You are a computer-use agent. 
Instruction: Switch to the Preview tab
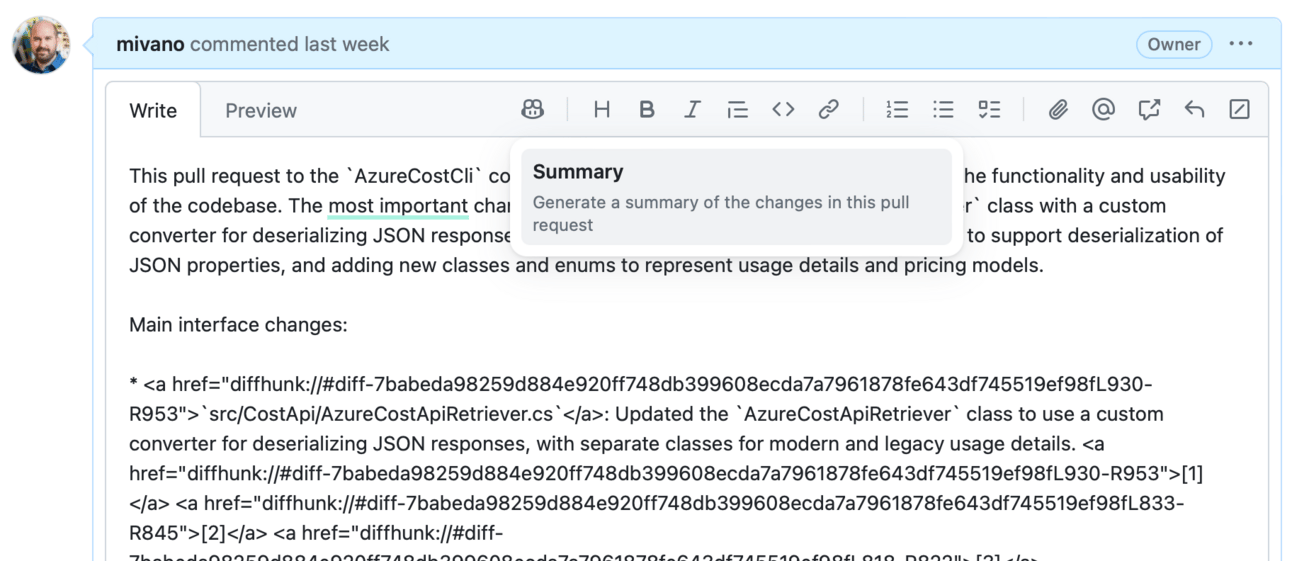click(261, 111)
